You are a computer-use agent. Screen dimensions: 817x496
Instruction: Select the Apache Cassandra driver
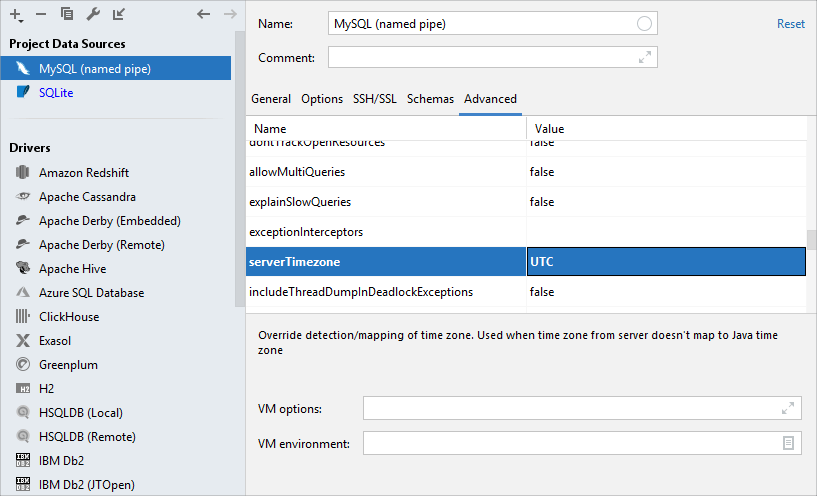[87, 197]
